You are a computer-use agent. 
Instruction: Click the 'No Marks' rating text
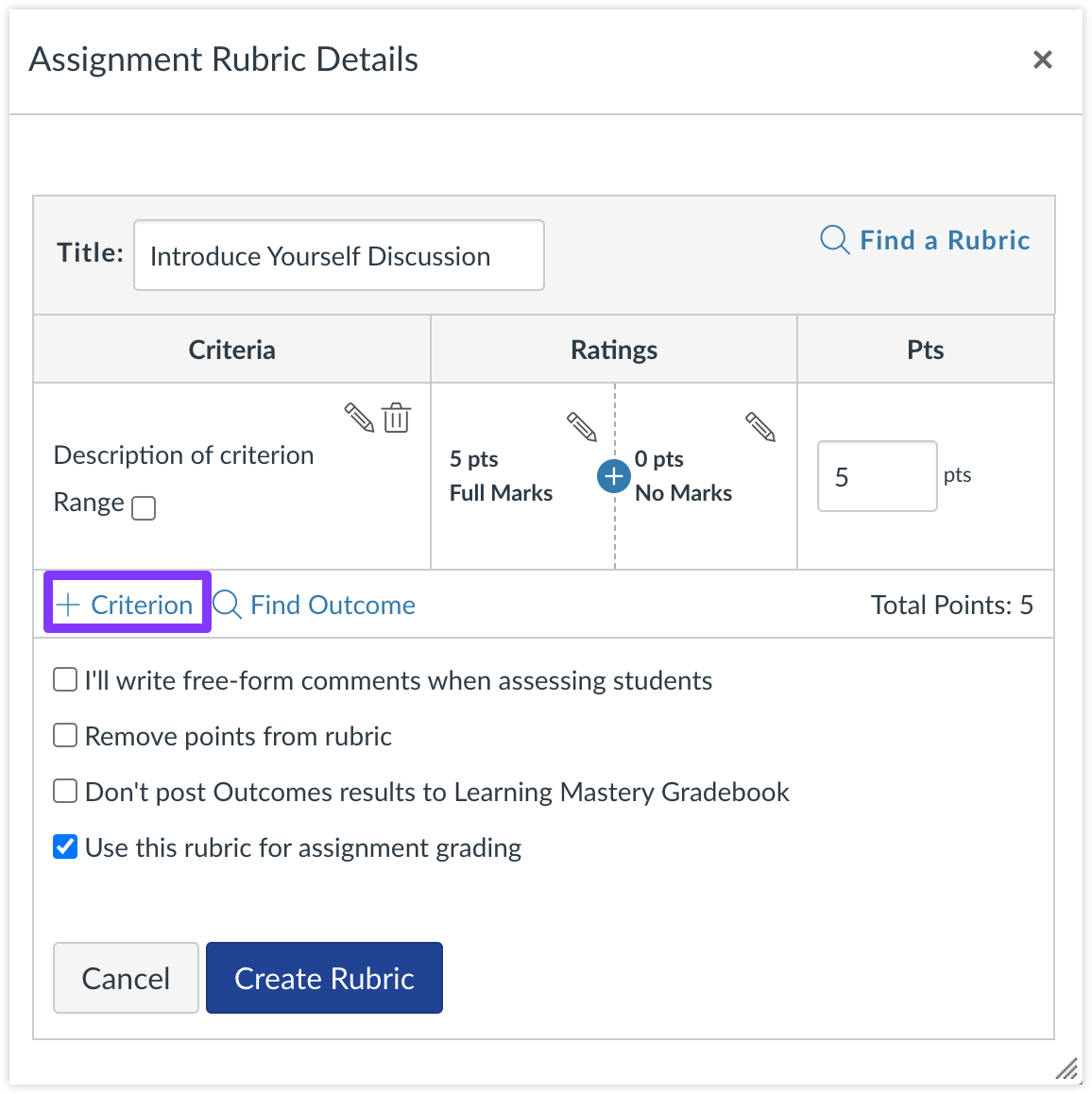pos(683,493)
